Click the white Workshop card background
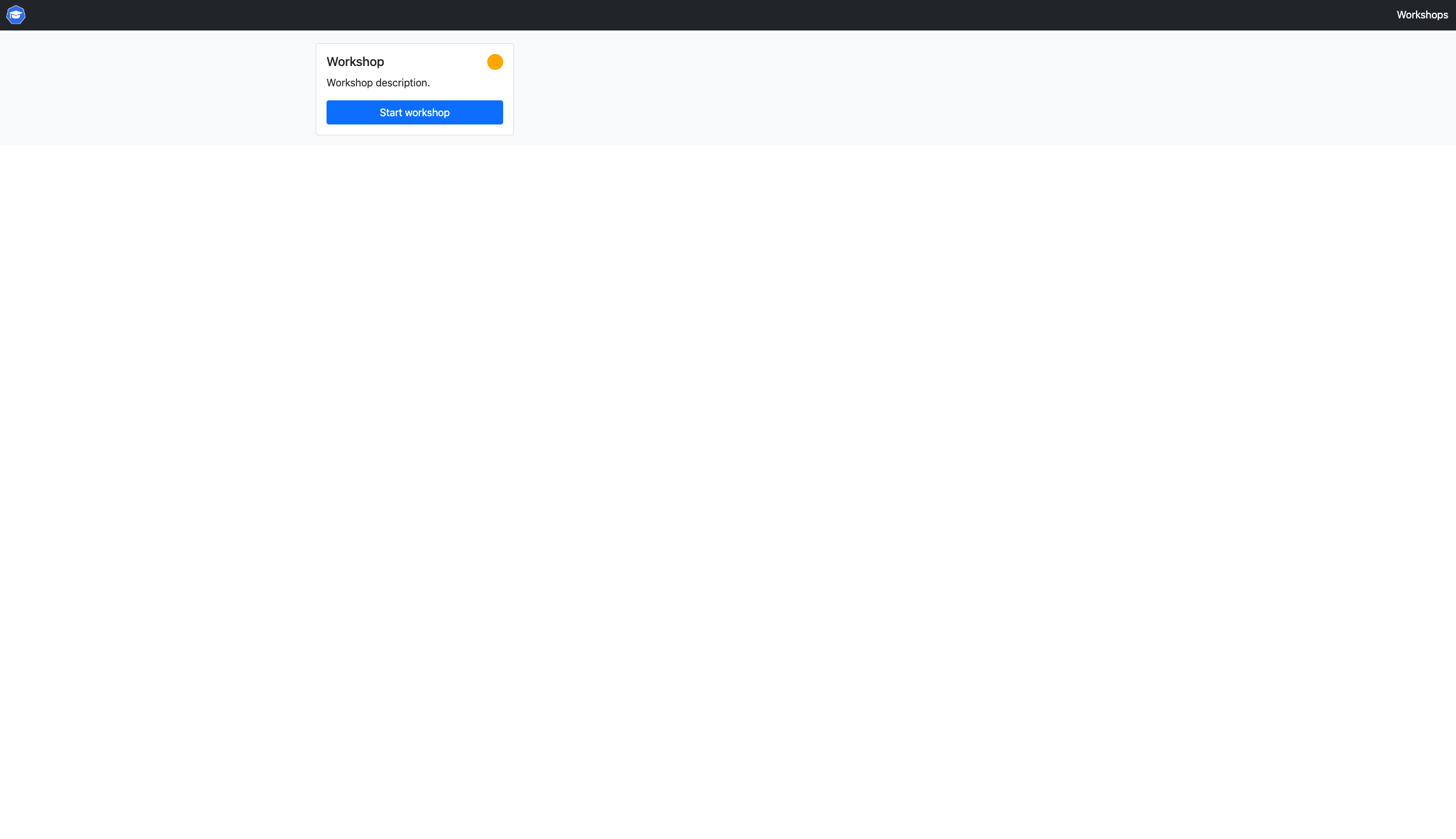 (470, 81)
